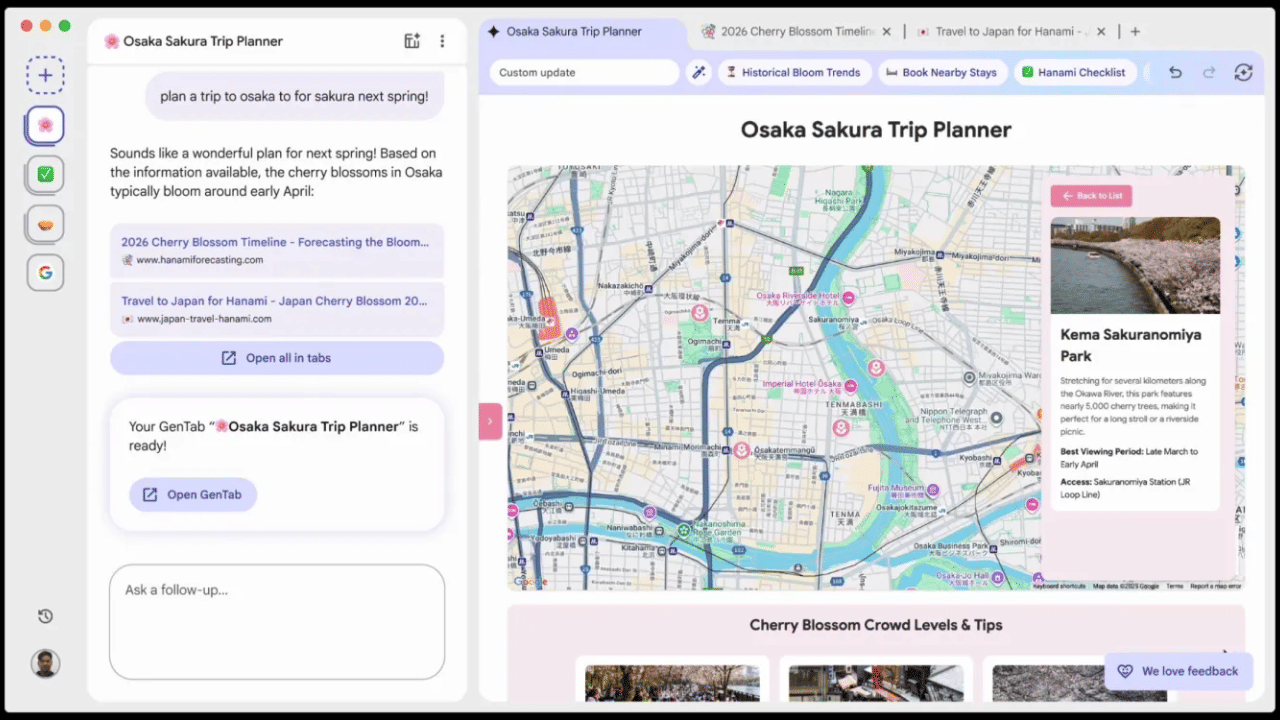Click Open all in tabs button

[x=277, y=358]
